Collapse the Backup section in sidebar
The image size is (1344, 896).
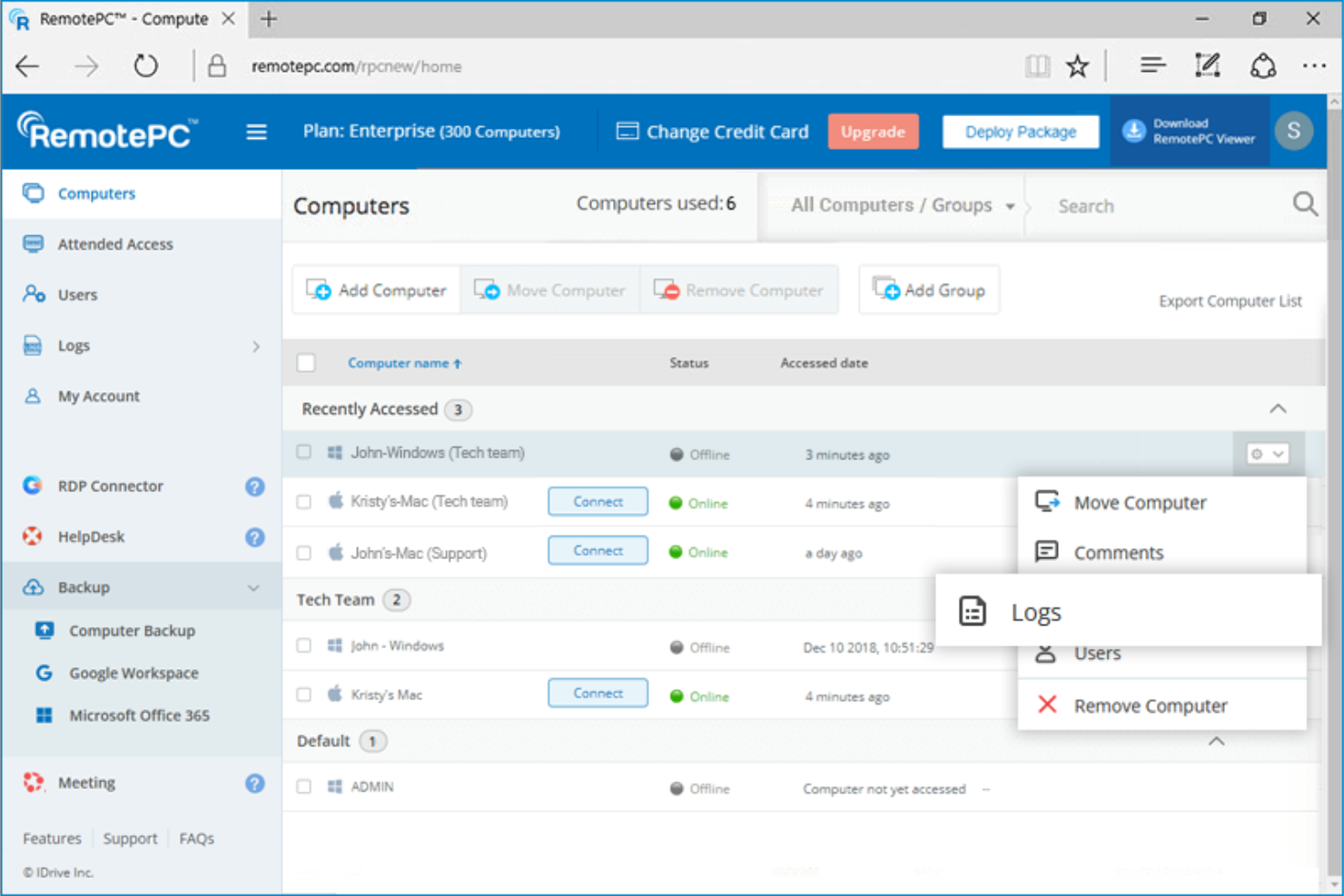point(254,586)
